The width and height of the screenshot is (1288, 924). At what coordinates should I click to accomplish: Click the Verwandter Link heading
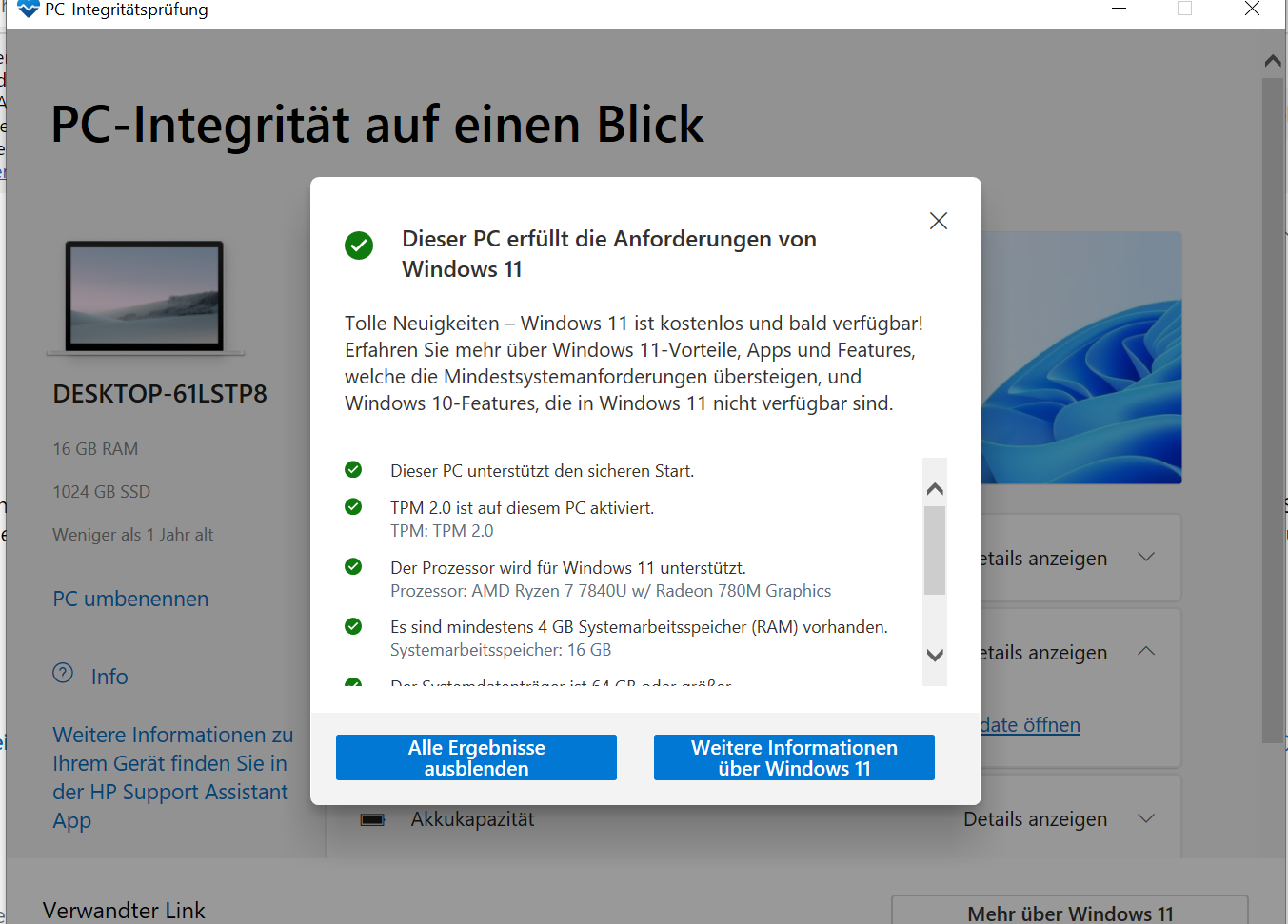pos(124,911)
